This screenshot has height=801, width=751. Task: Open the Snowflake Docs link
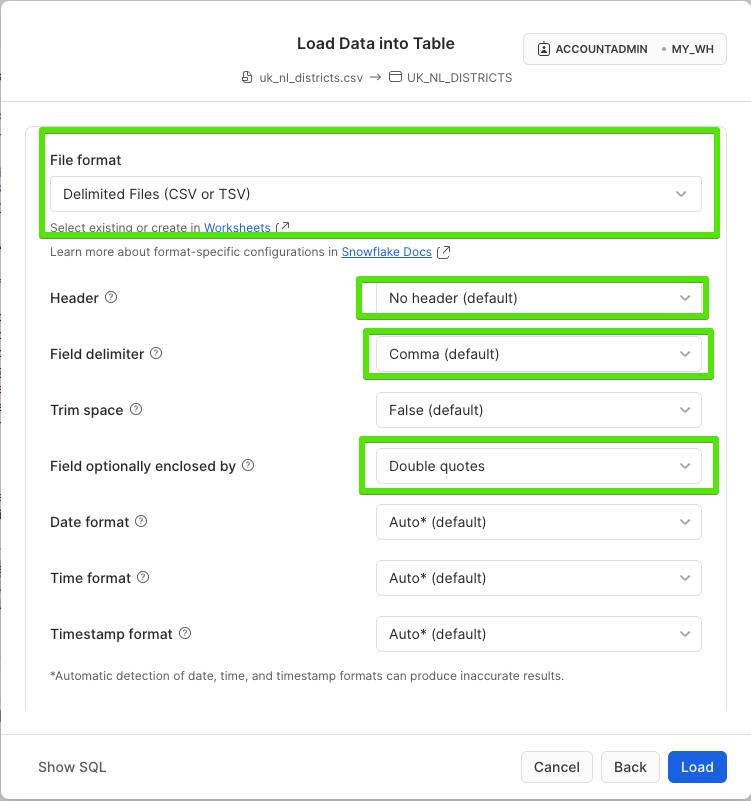click(x=387, y=252)
